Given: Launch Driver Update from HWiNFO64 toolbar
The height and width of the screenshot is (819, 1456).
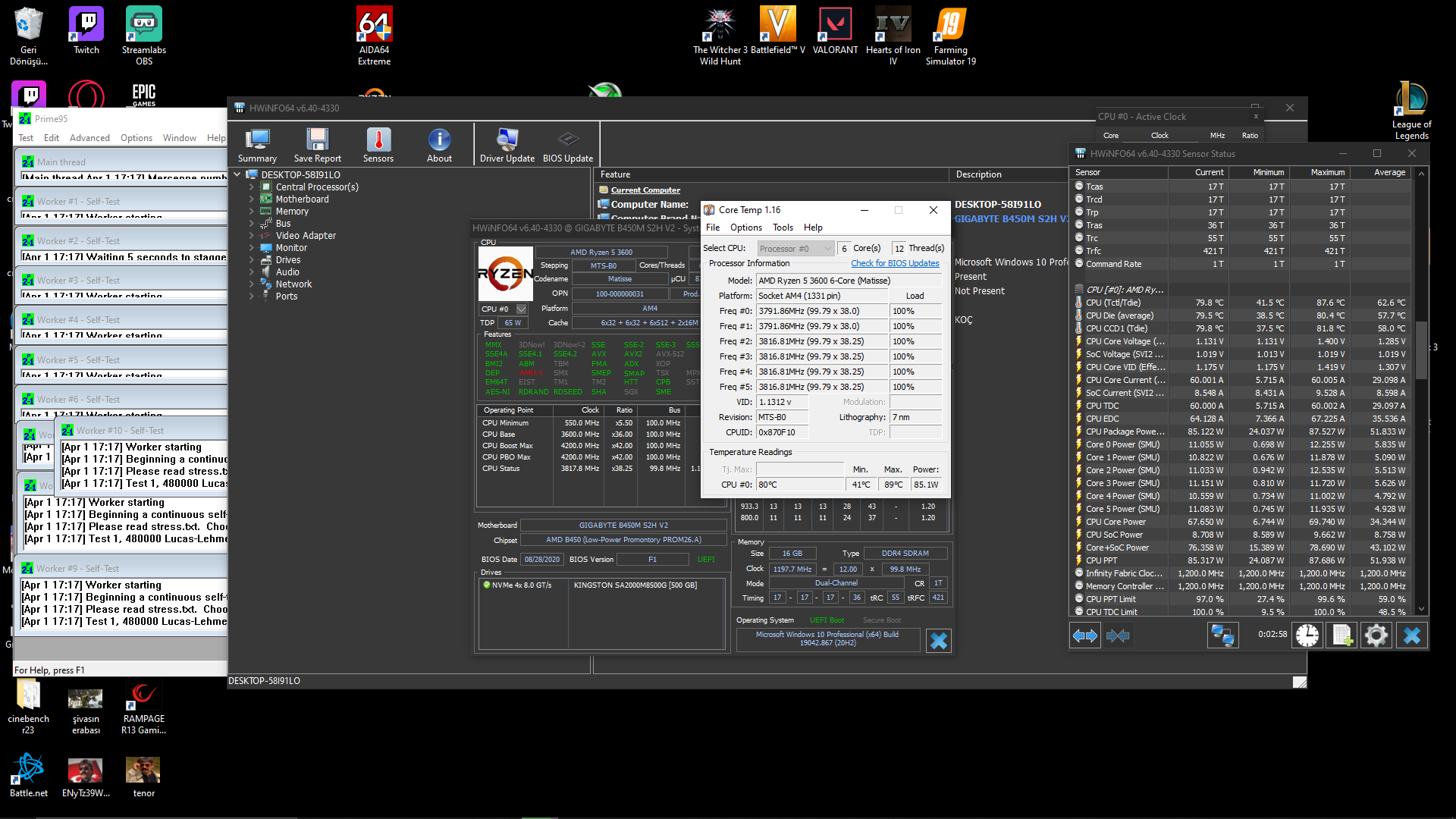Looking at the screenshot, I should click(507, 146).
